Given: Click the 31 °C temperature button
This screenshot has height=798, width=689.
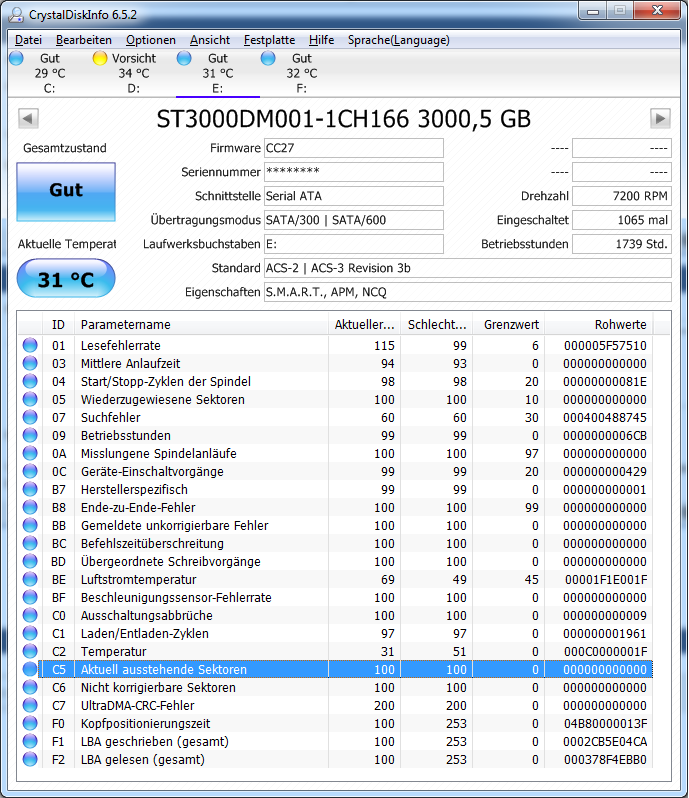Looking at the screenshot, I should tap(66, 278).
